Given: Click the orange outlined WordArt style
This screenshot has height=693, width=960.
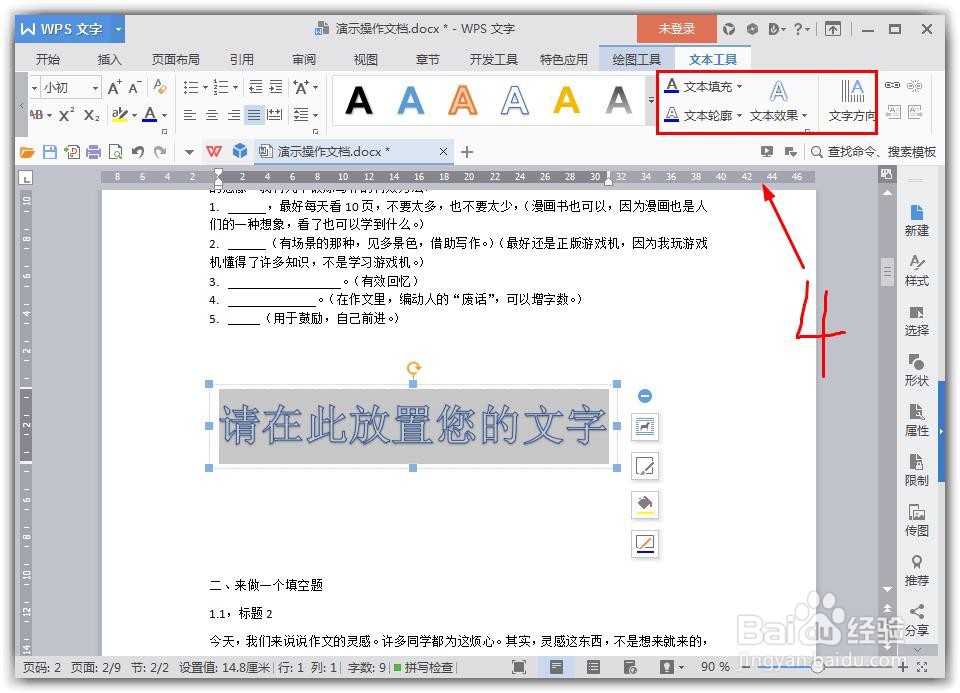Looking at the screenshot, I should tap(462, 100).
